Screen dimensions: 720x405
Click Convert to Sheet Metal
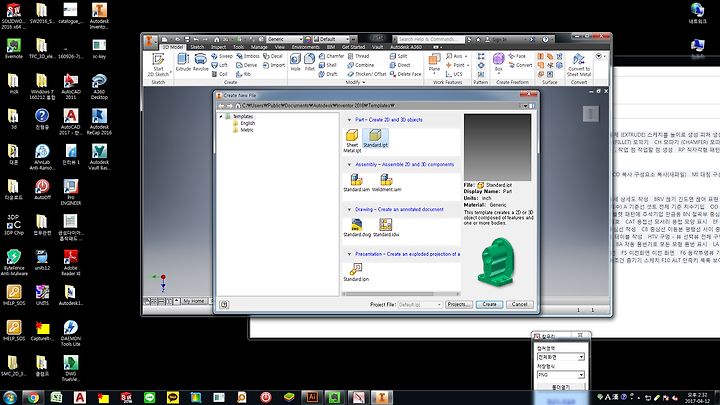coord(579,65)
